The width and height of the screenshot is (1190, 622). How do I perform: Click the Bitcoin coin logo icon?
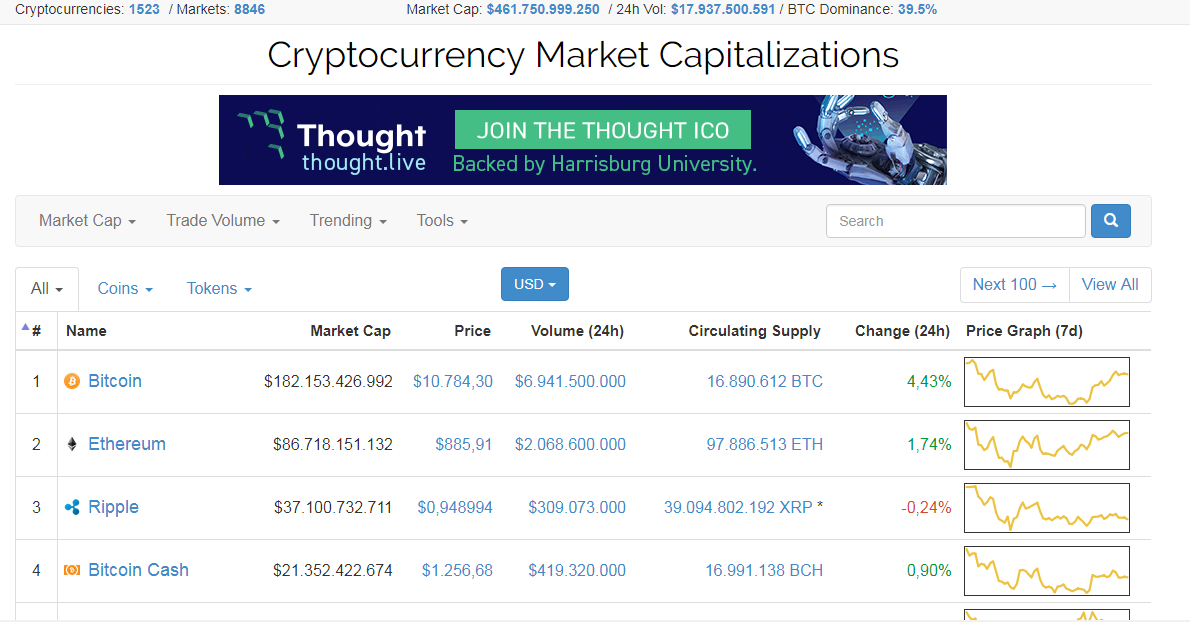71,381
